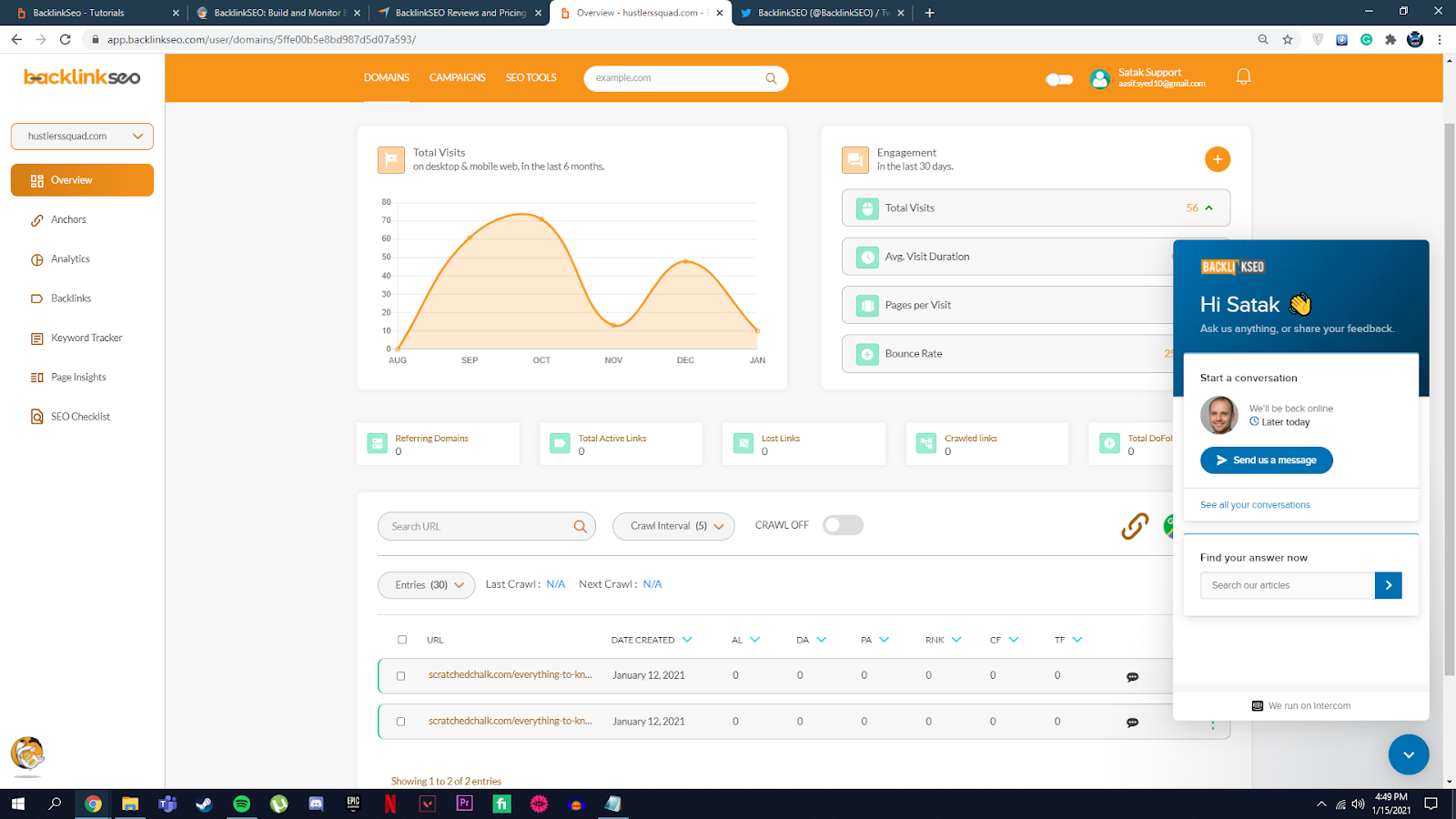1456x819 pixels.
Task: Tick the select-all checkbox beside URL header
Action: [x=402, y=640]
